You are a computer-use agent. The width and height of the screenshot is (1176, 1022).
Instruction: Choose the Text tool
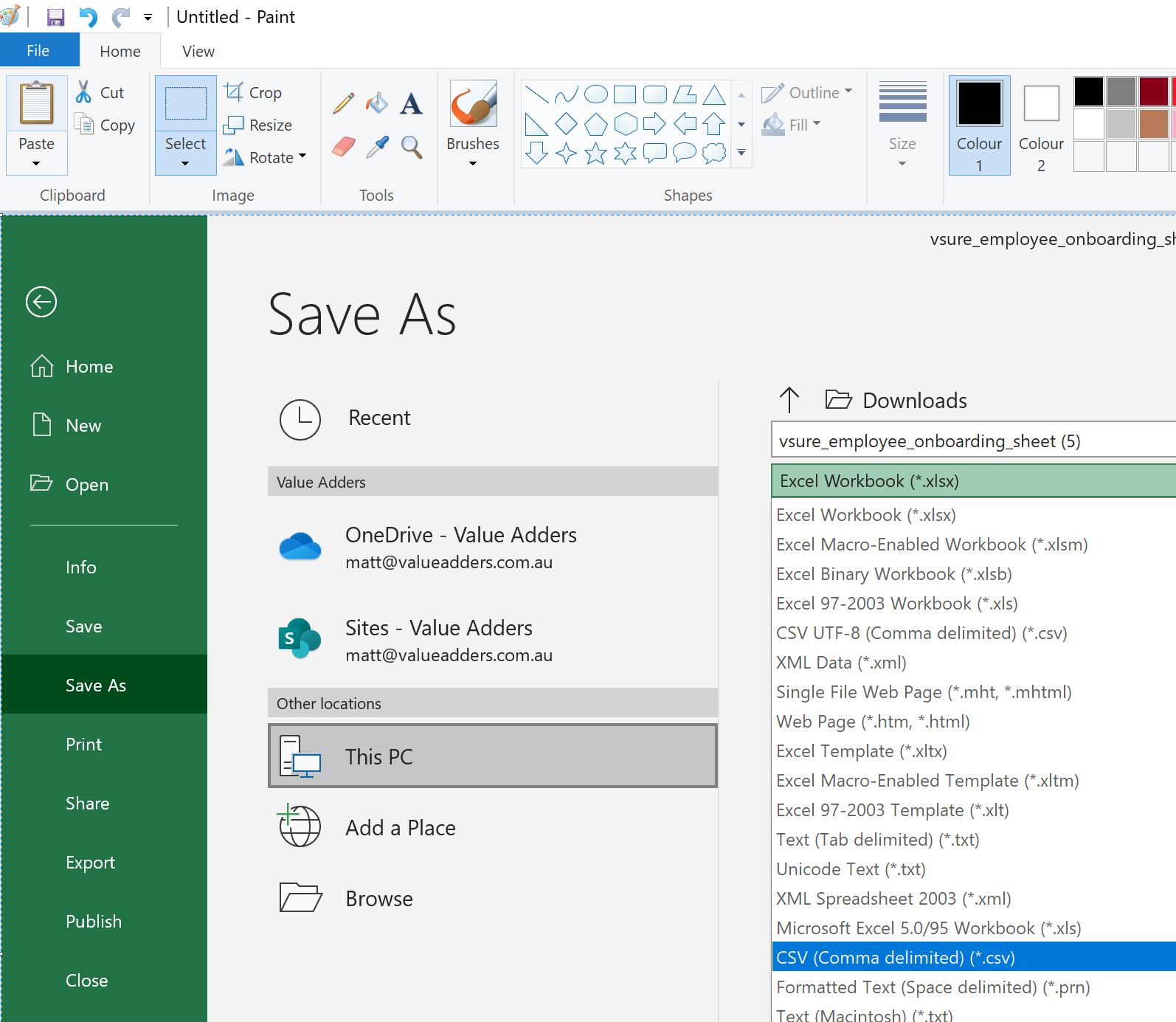pyautogui.click(x=411, y=103)
